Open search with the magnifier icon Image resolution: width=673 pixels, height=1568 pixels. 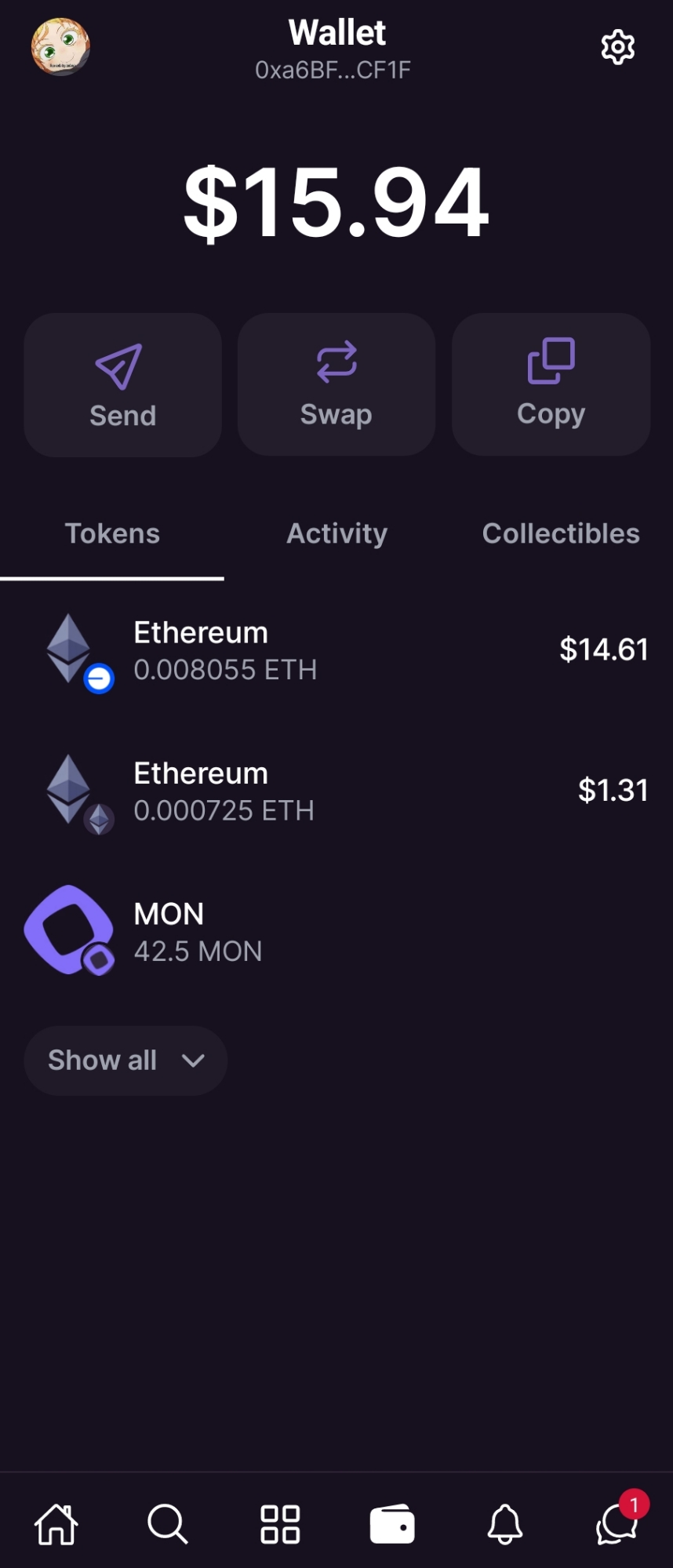[x=168, y=1524]
